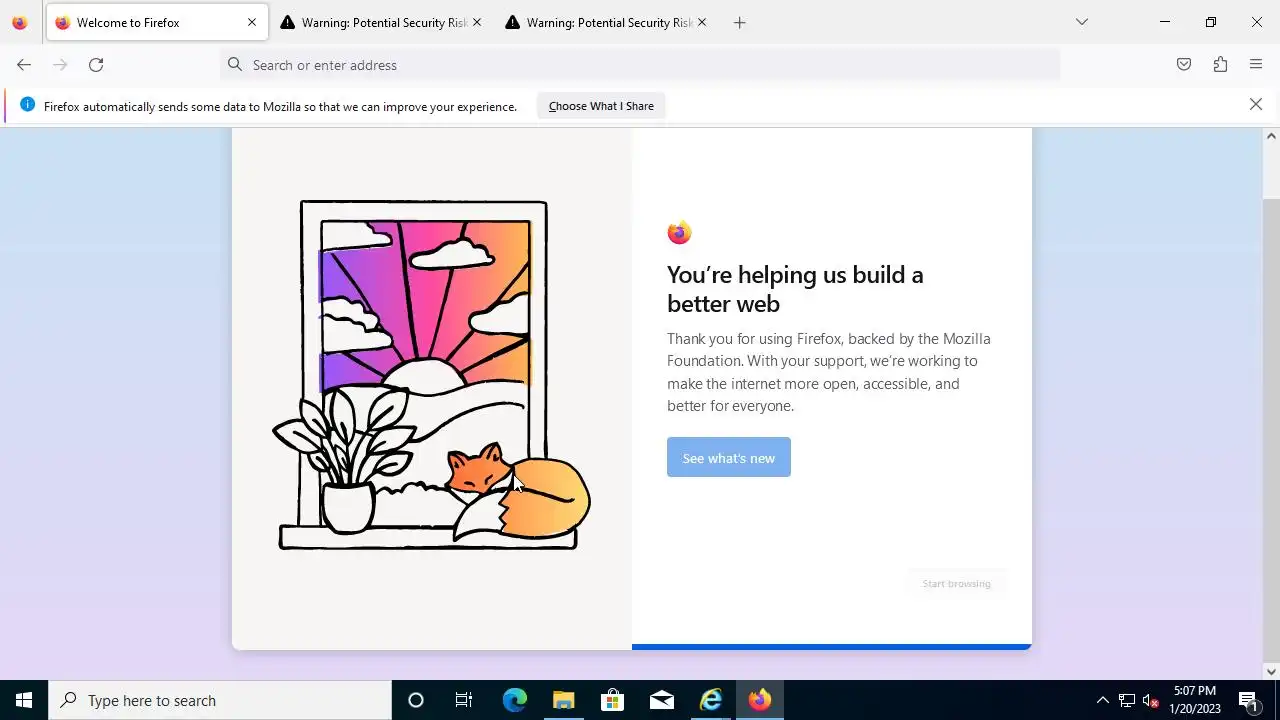Open a new tab with plus button

click(x=740, y=22)
